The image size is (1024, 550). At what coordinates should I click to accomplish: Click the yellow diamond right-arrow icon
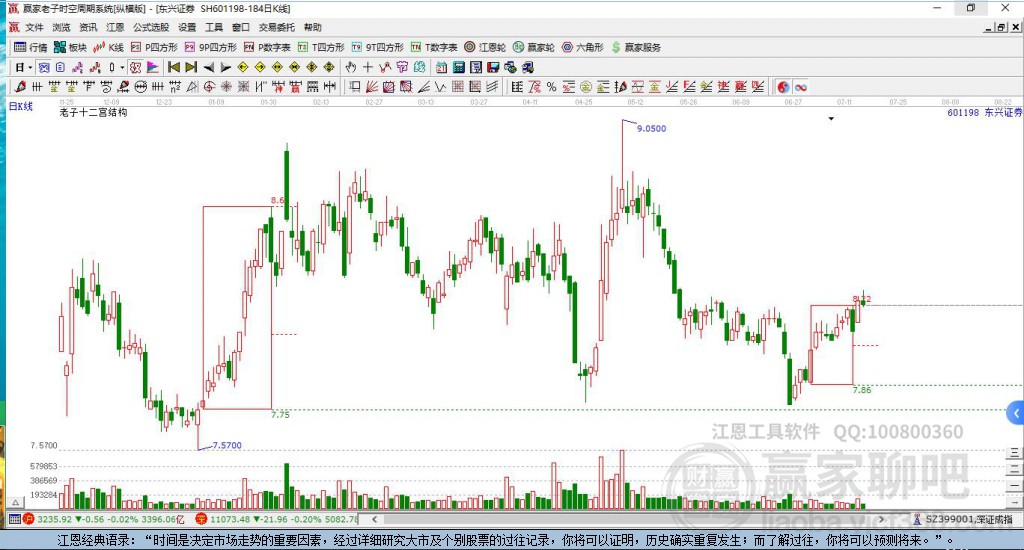click(260, 67)
